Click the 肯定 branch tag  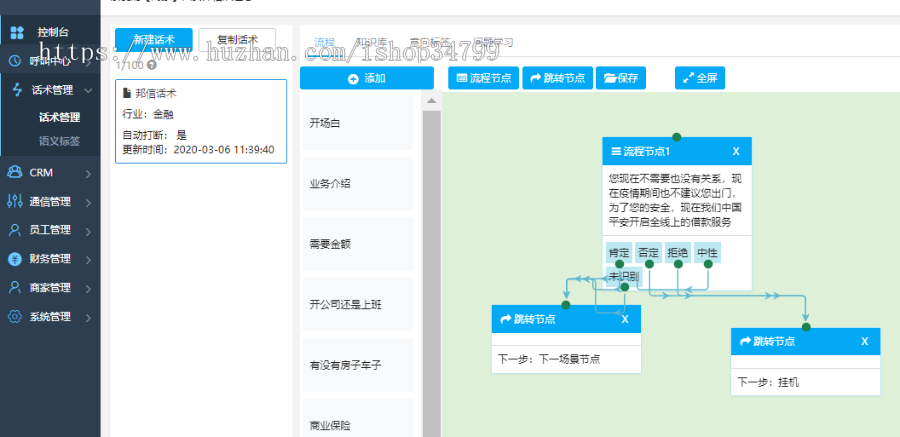click(x=620, y=253)
